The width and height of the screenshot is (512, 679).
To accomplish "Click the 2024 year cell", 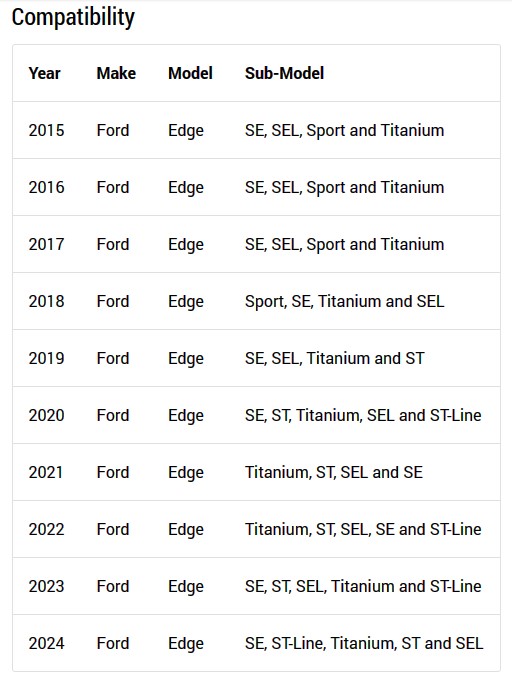I will [x=46, y=643].
